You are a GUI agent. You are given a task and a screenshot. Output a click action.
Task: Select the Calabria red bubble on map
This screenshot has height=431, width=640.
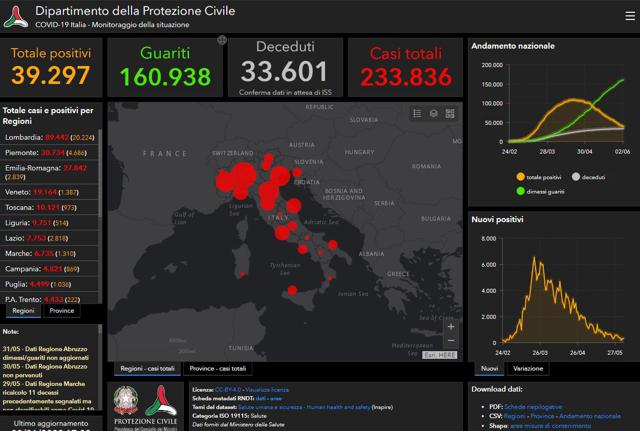coord(330,278)
